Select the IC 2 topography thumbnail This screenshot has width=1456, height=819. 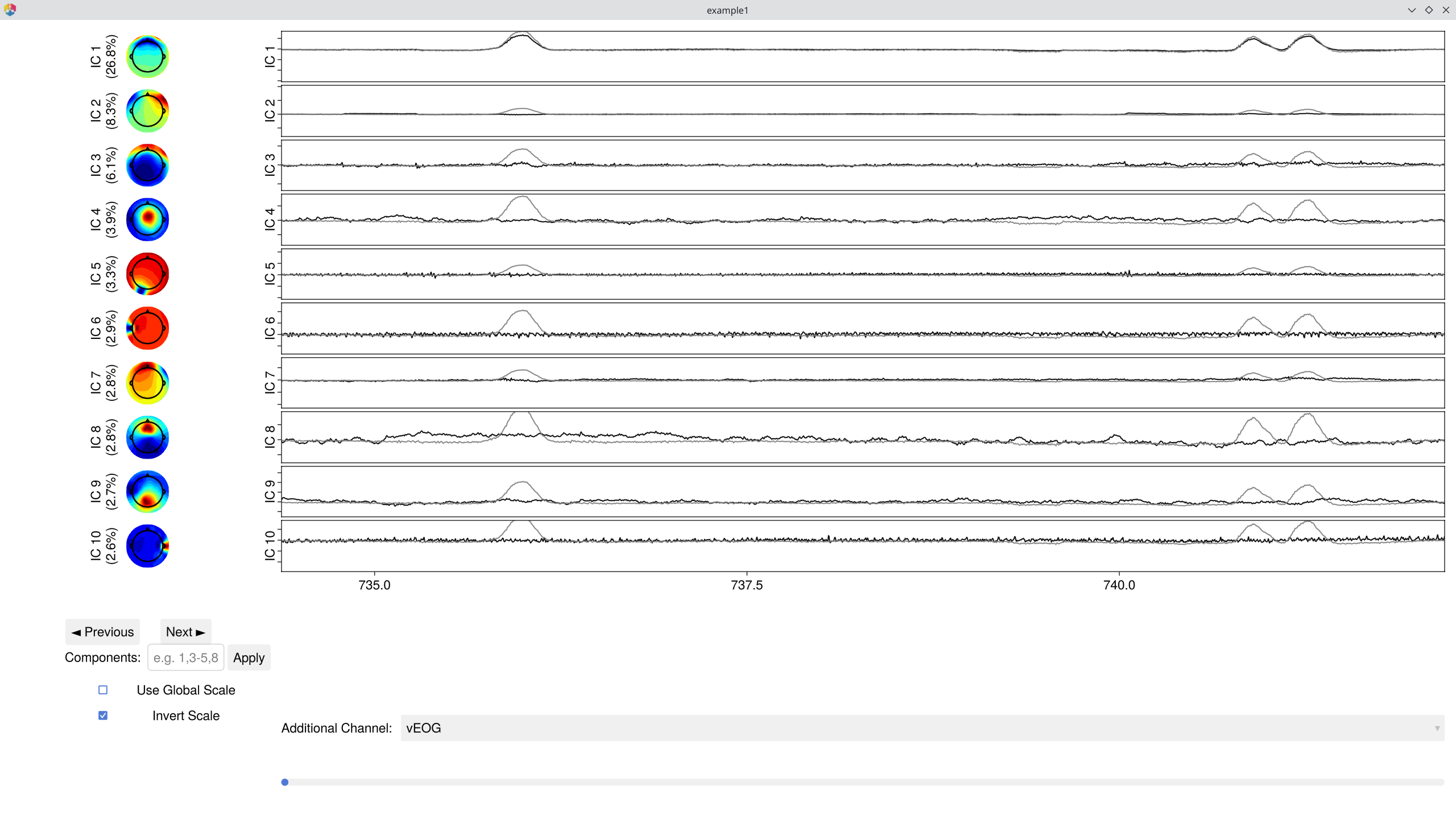[147, 111]
